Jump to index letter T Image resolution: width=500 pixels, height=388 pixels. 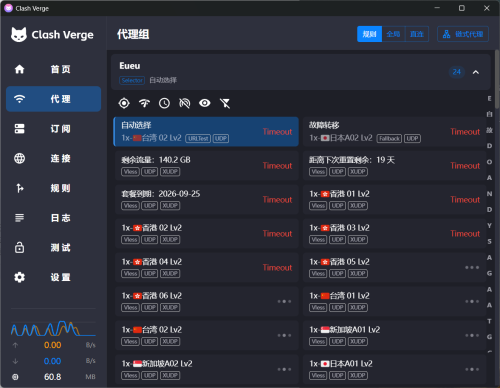(x=489, y=321)
